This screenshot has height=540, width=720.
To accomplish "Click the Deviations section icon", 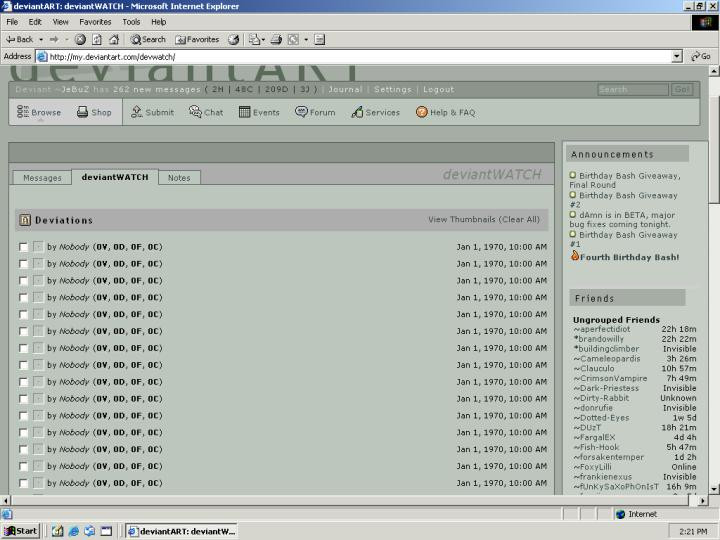I will pos(25,220).
